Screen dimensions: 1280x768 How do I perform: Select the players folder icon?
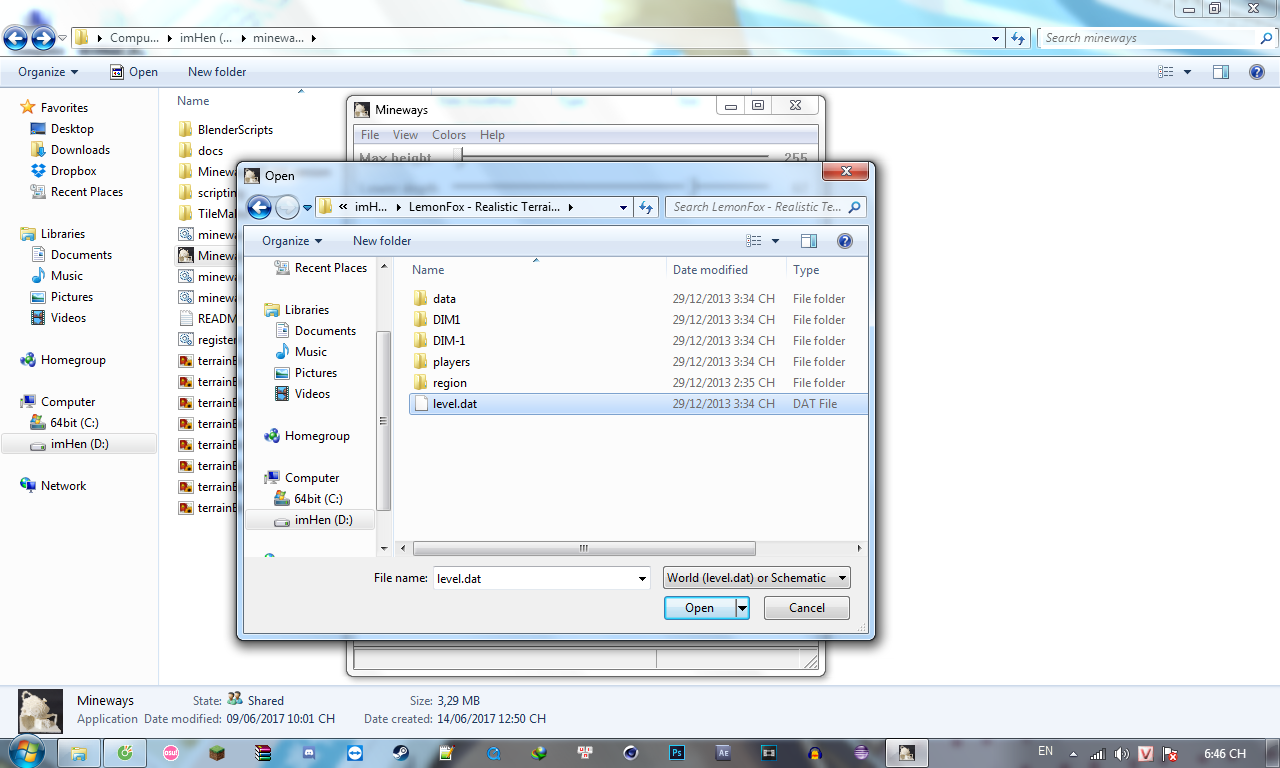pyautogui.click(x=420, y=362)
